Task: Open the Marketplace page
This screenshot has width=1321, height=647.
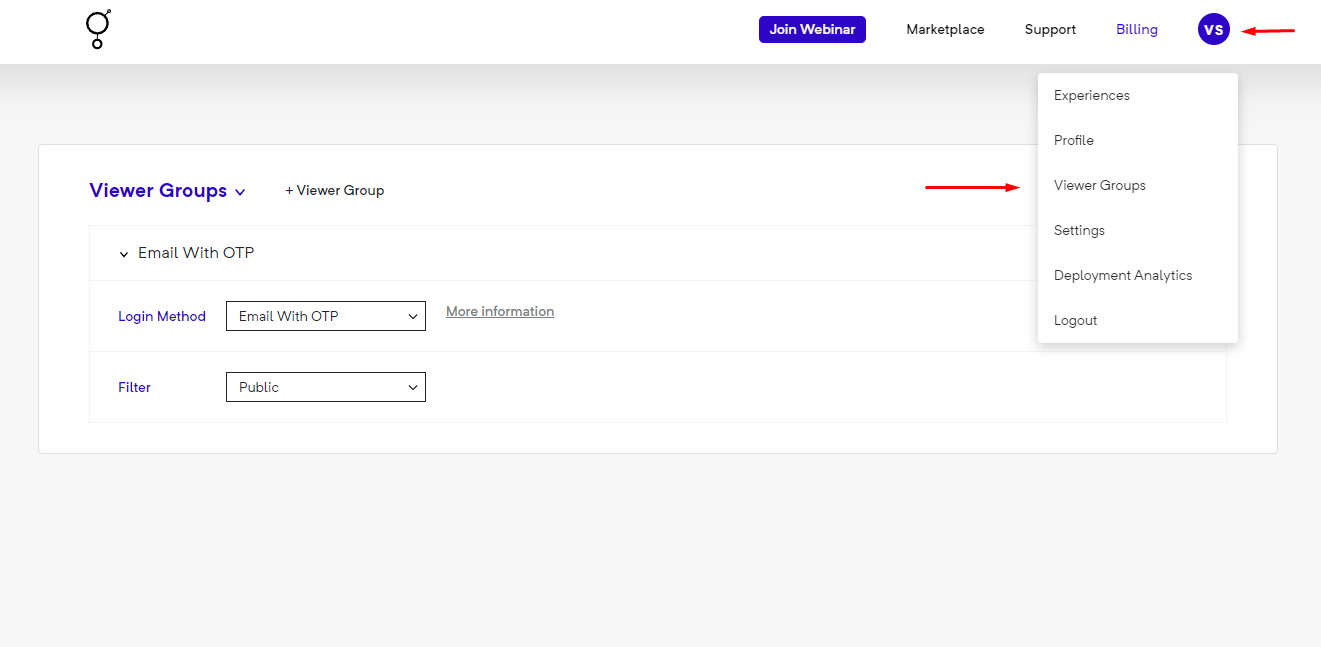Action: (944, 29)
